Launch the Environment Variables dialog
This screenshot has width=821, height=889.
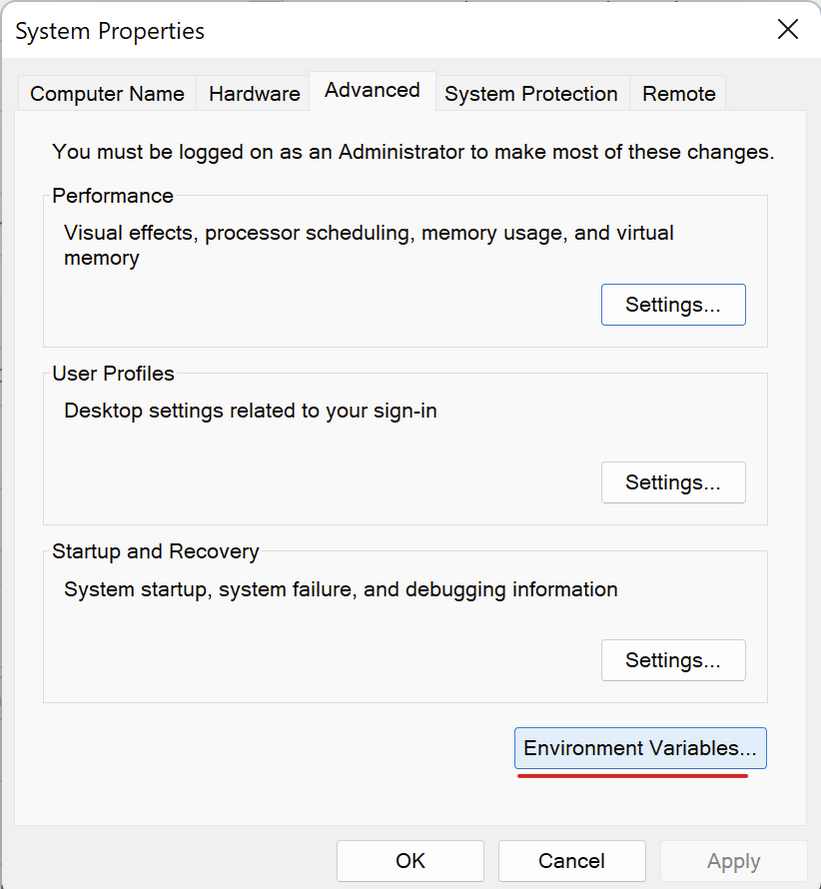(x=640, y=748)
